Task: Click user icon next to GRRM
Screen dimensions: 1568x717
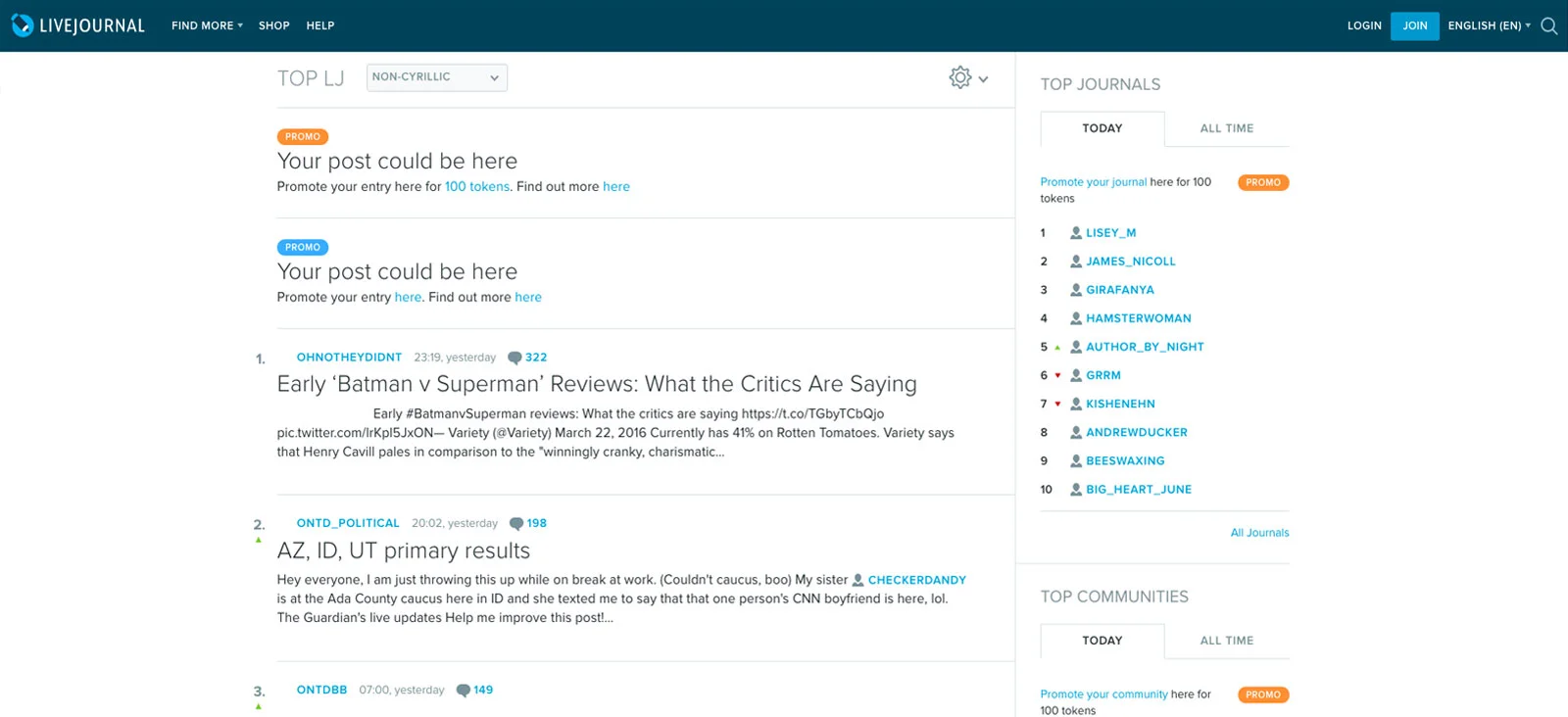Action: click(x=1076, y=375)
